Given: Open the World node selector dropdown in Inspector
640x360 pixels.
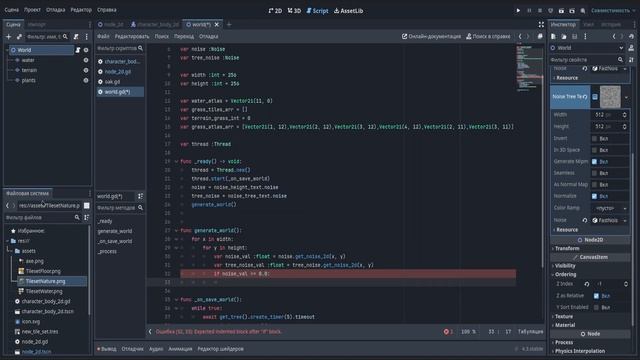Looking at the screenshot, I should 587,48.
